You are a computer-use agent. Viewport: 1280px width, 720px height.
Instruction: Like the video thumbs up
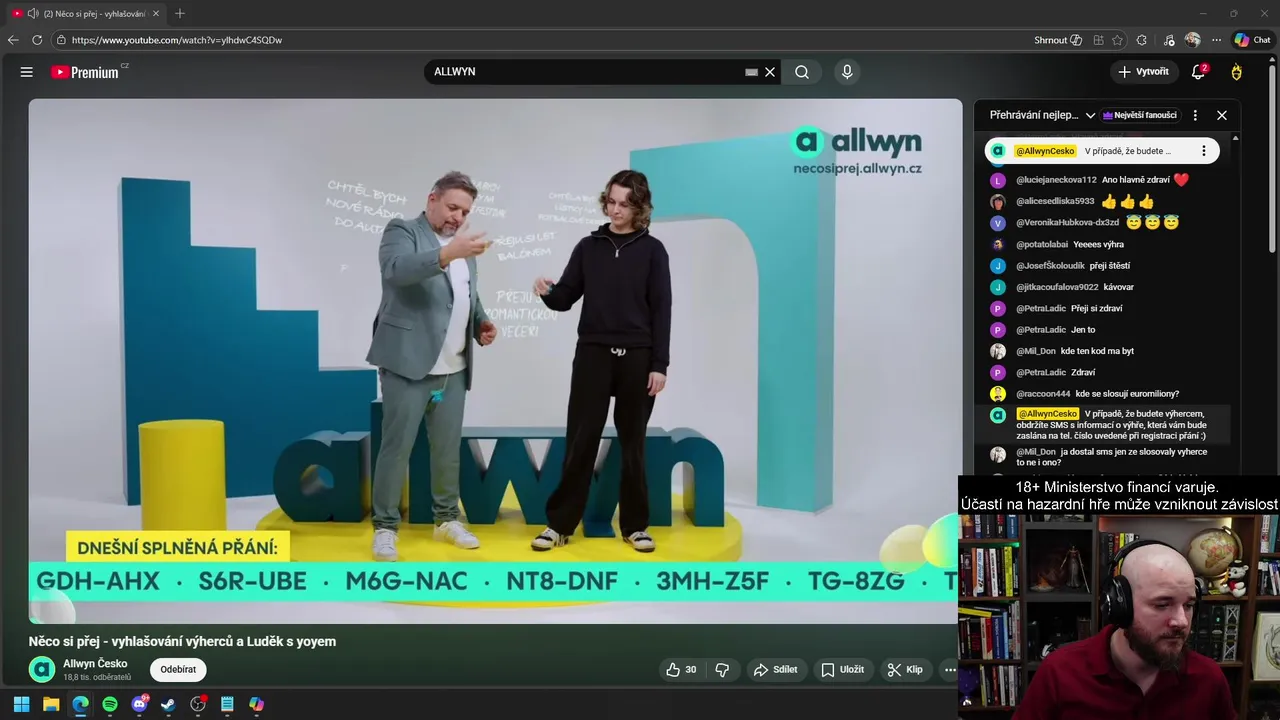[x=683, y=670]
